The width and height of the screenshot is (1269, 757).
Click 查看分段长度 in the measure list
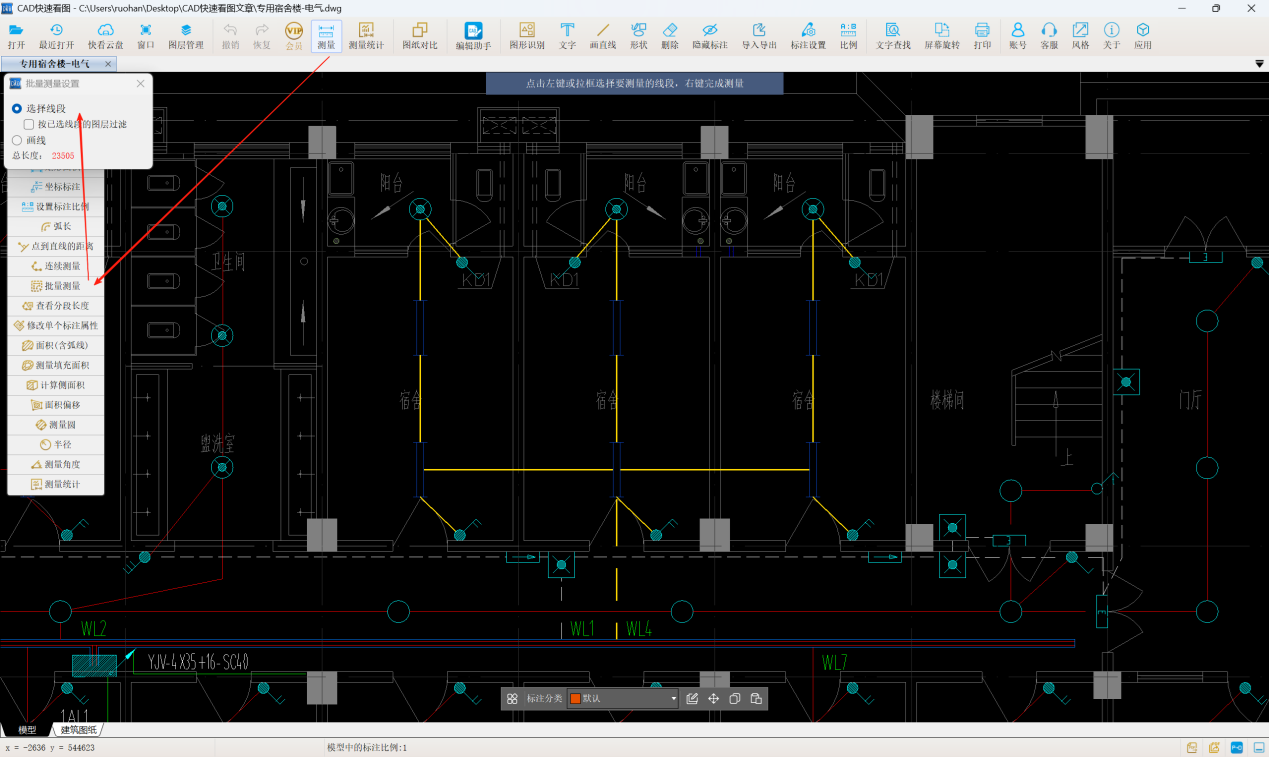coord(56,305)
